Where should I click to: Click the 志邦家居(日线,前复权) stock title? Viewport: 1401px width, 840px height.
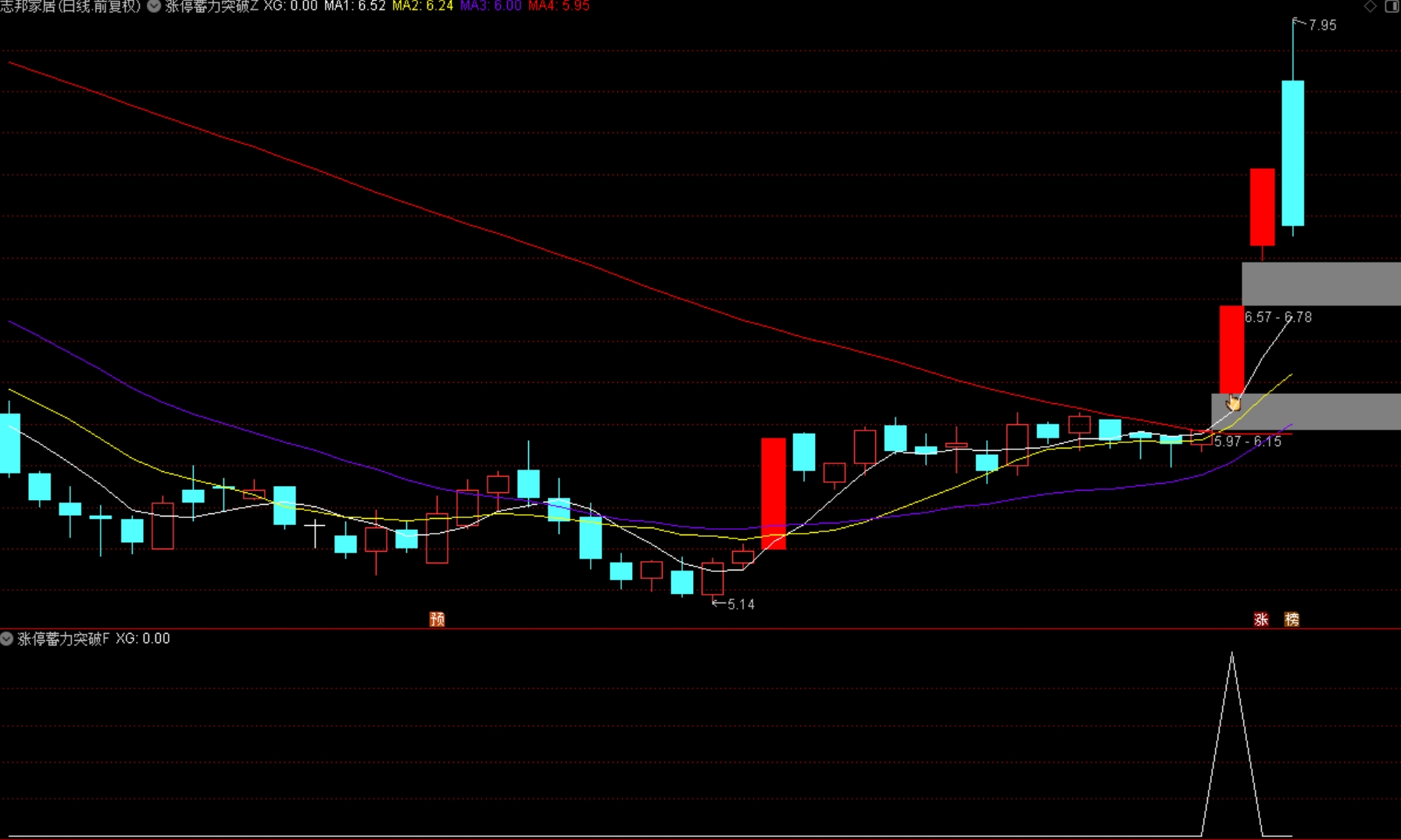[x=70, y=6]
